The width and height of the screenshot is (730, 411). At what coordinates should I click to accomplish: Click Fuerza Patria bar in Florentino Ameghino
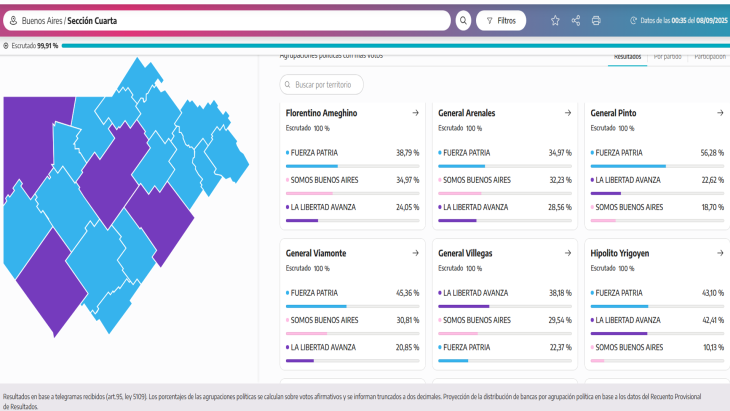click(x=352, y=166)
